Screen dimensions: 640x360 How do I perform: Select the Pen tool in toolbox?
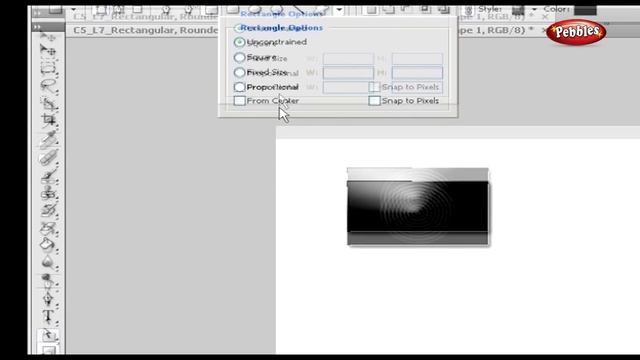pyautogui.click(x=48, y=298)
